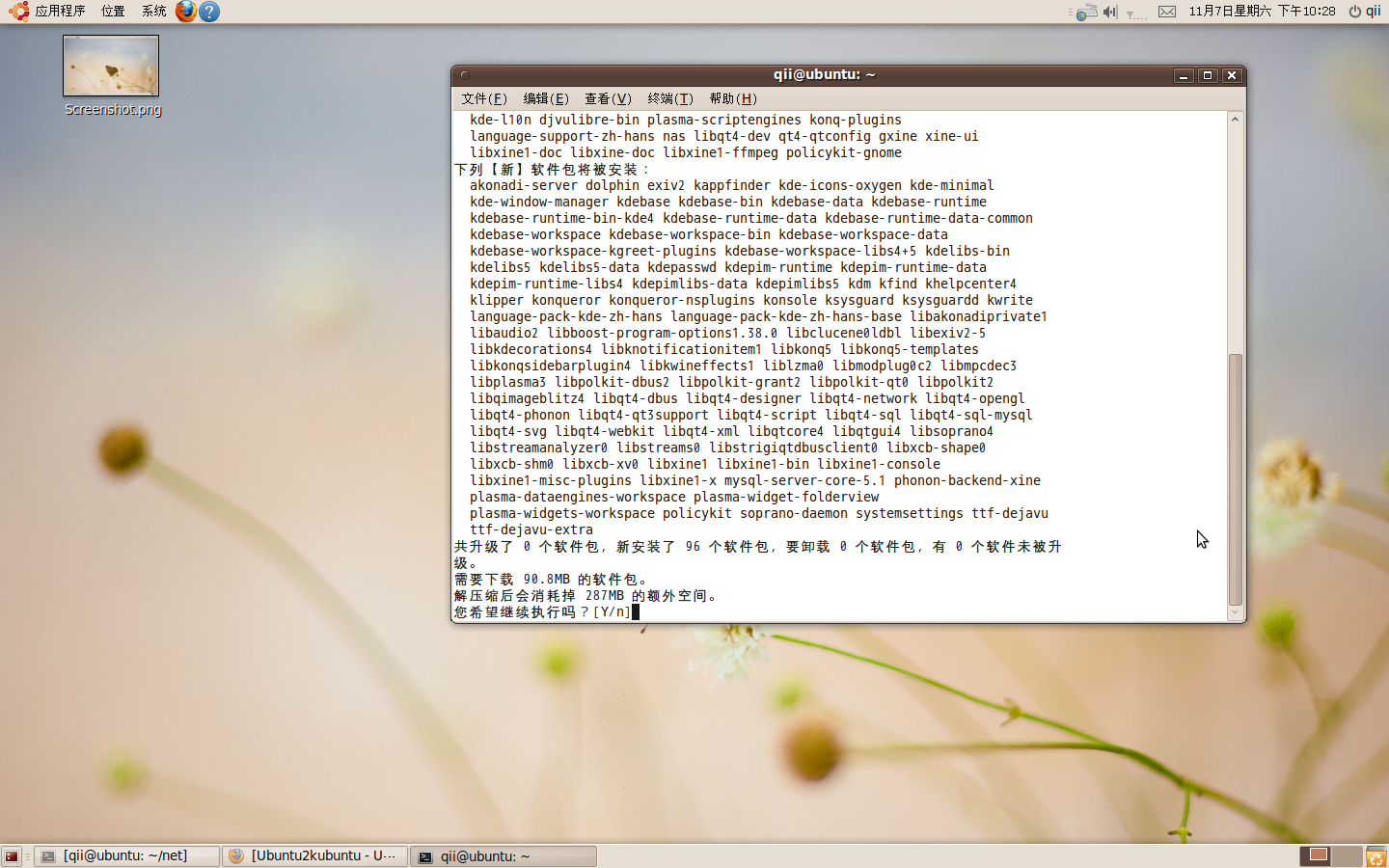Screen dimensions: 1389x868
Task: Click the kde-window-manager package name
Action: pyautogui.click(x=539, y=203)
